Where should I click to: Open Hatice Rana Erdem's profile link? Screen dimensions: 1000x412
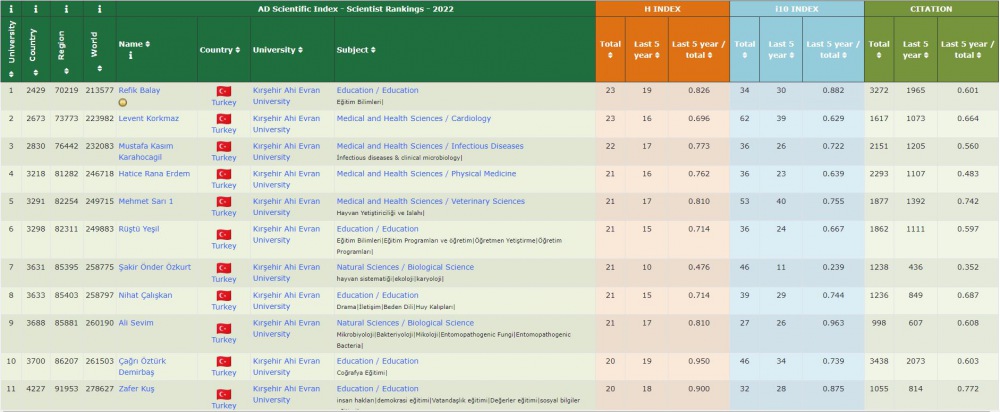coord(154,173)
